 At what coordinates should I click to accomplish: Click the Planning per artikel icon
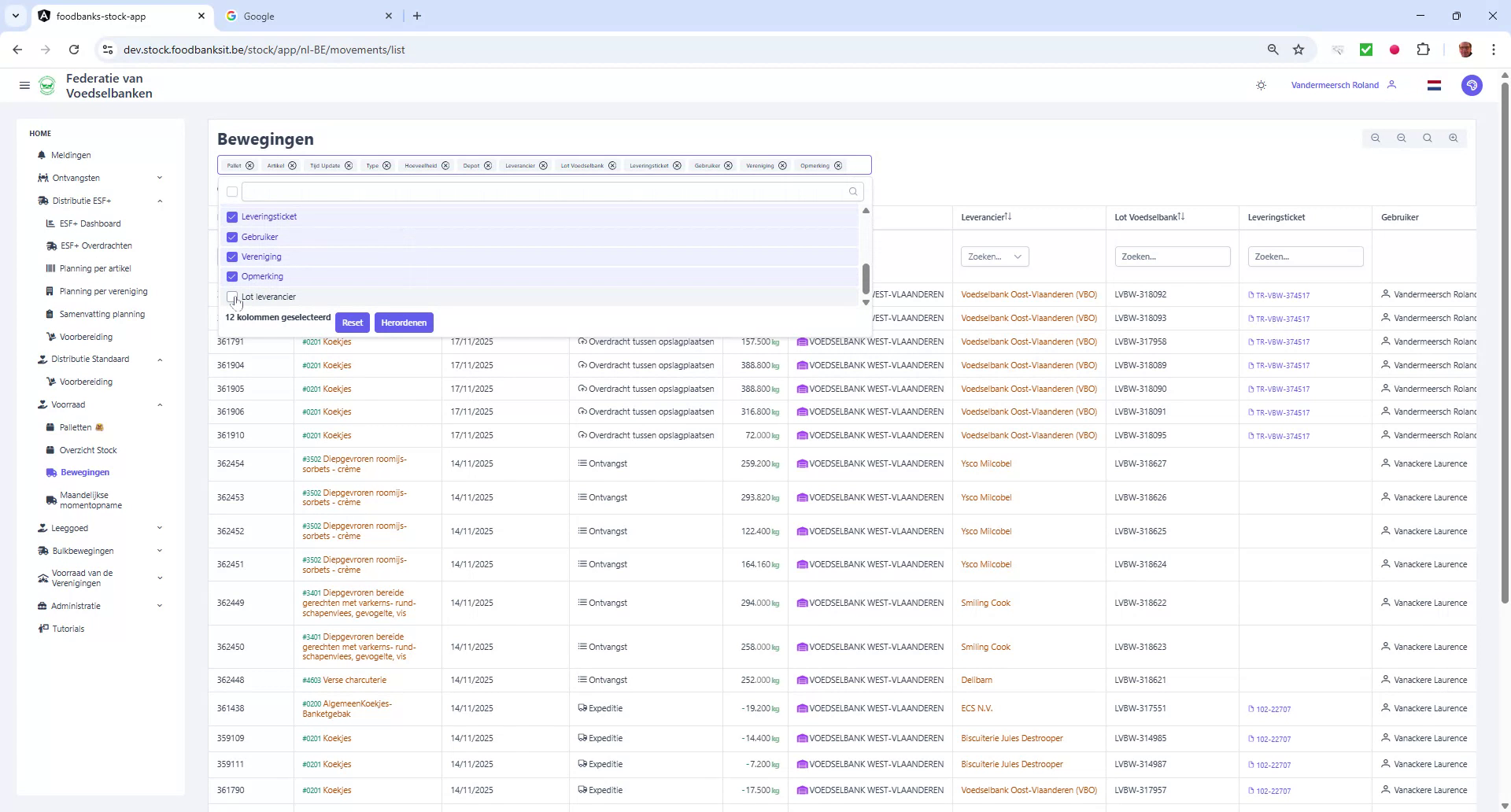[50, 268]
